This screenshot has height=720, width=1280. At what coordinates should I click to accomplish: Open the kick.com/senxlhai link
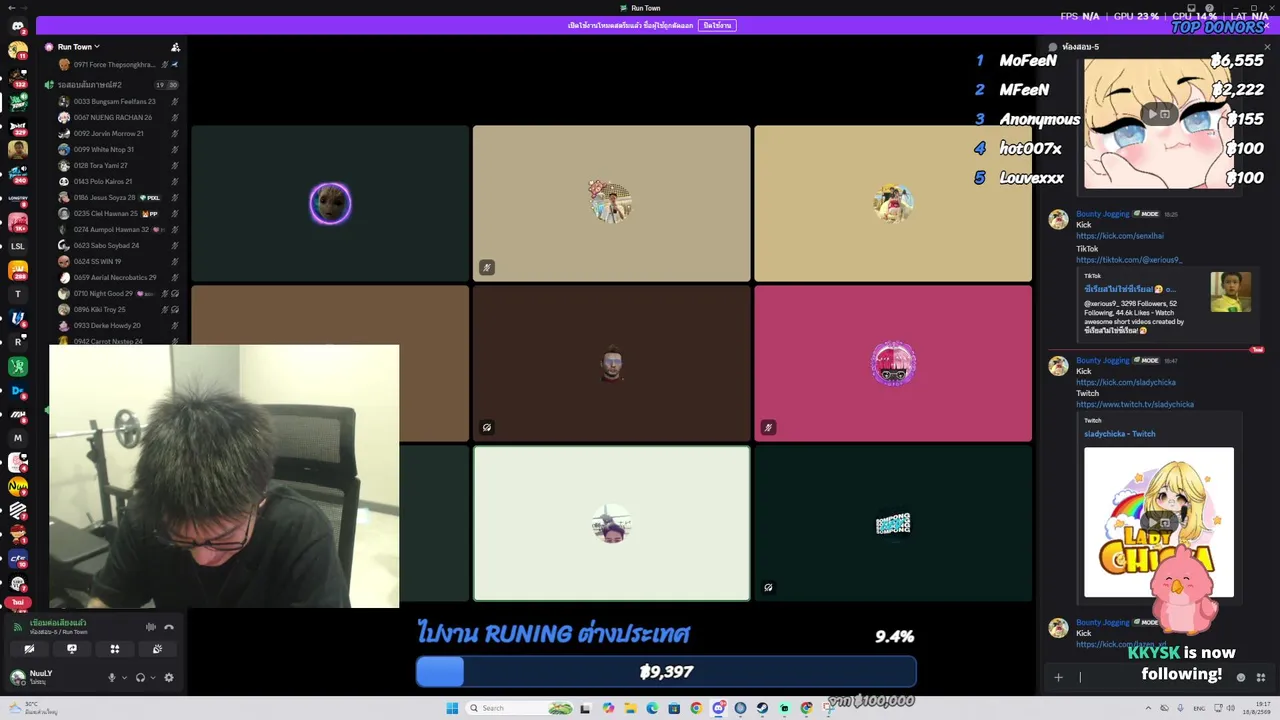pos(1120,236)
